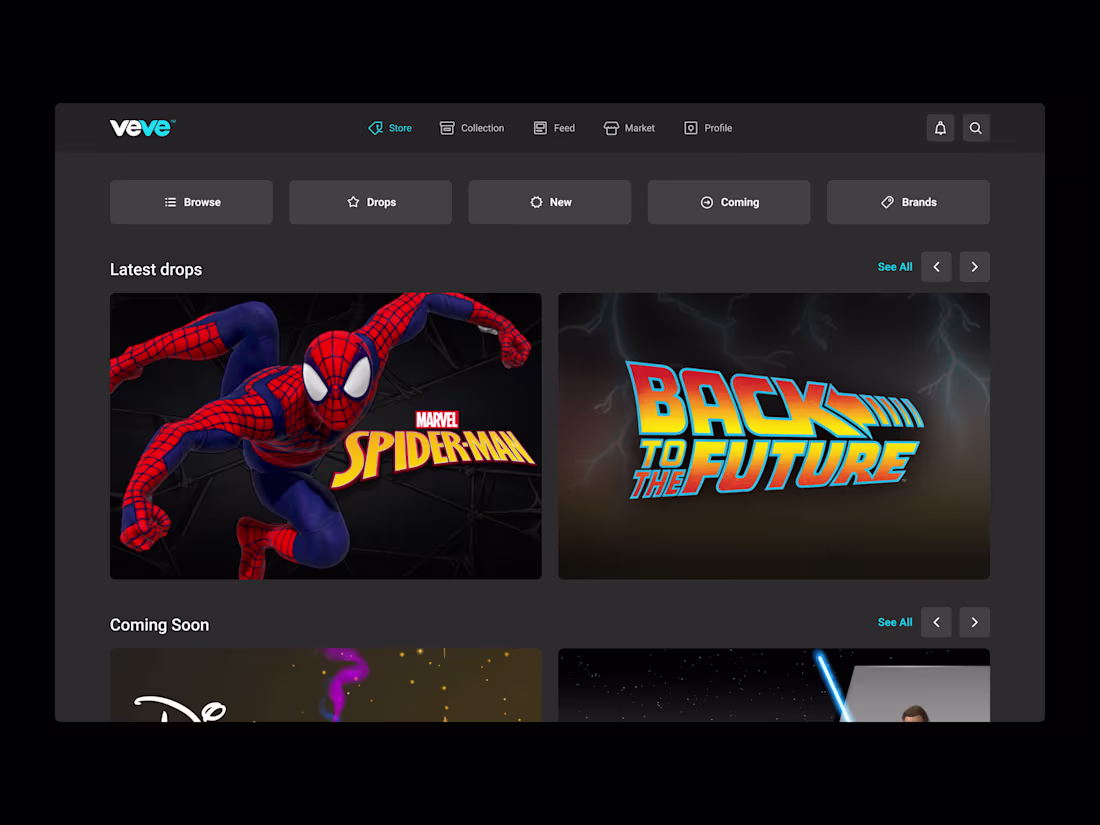Click the veve logo

click(x=140, y=127)
